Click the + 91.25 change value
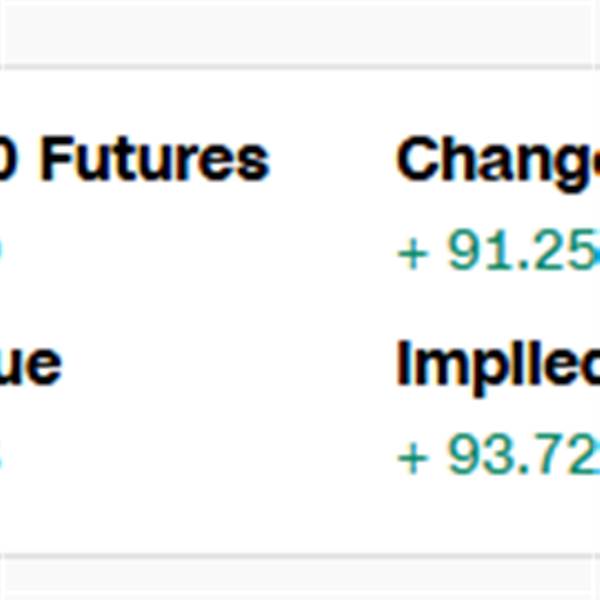Viewport: 600px width, 600px height. coord(497,250)
